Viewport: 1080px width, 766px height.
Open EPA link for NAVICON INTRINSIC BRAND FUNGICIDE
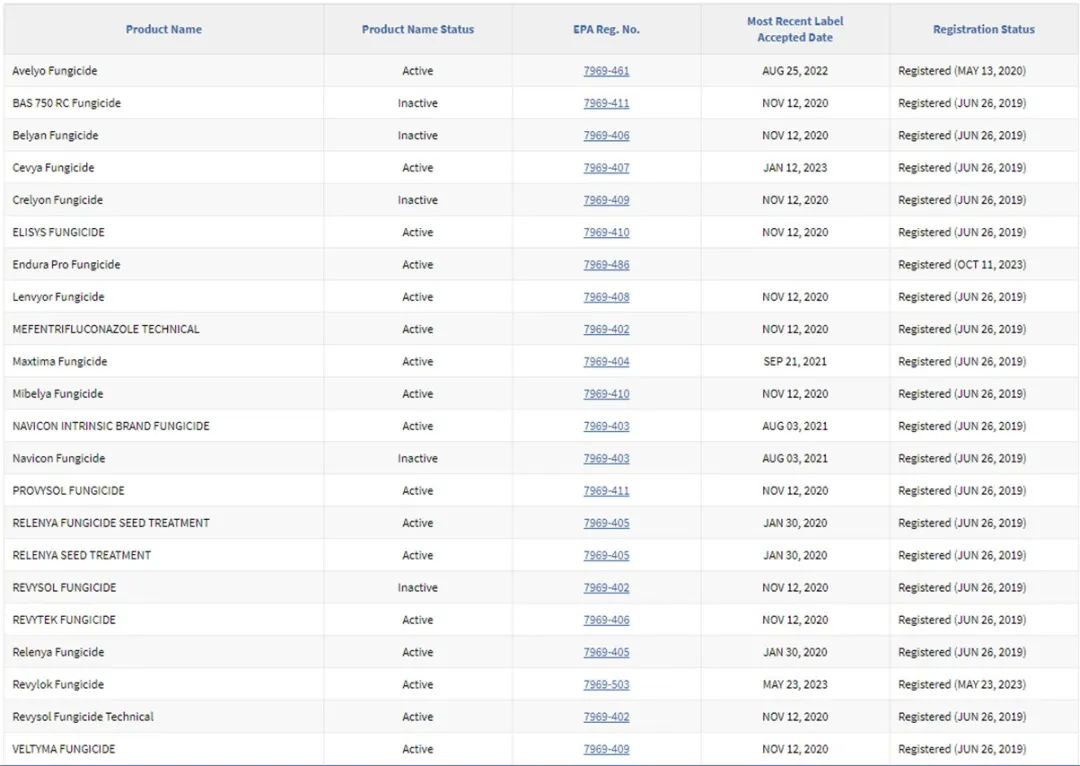[x=606, y=426]
